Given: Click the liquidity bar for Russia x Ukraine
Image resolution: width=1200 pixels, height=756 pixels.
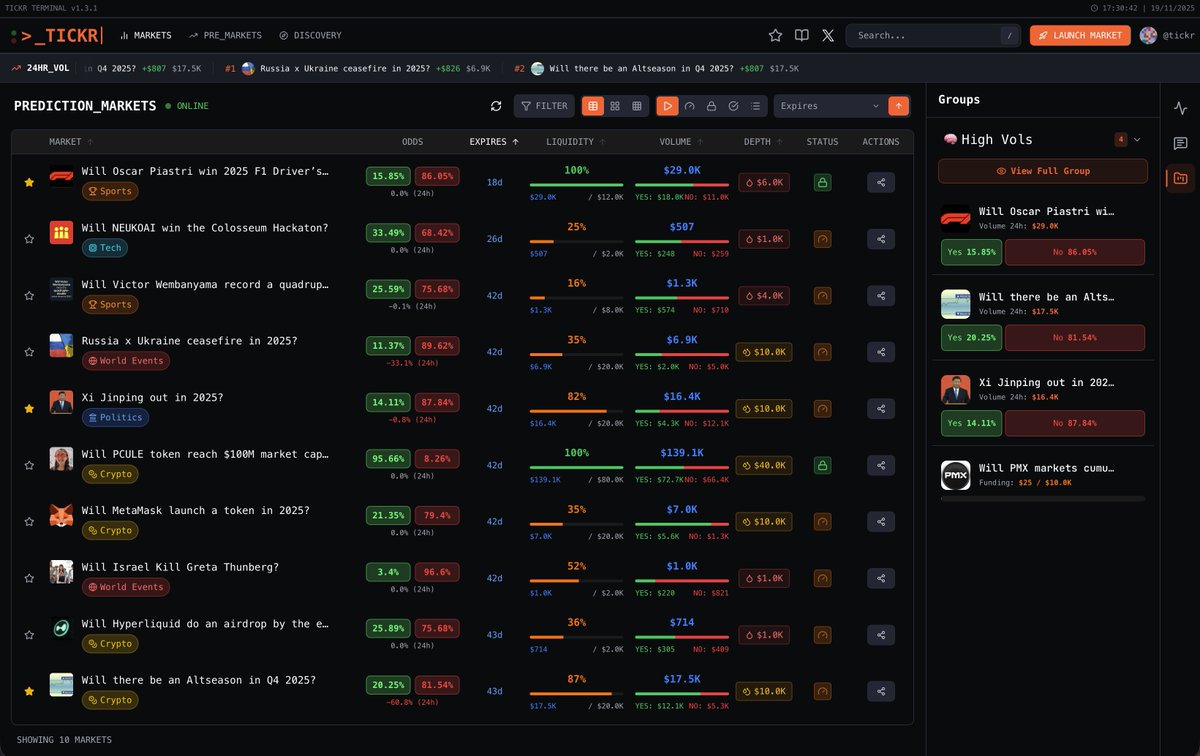Looking at the screenshot, I should [x=576, y=354].
